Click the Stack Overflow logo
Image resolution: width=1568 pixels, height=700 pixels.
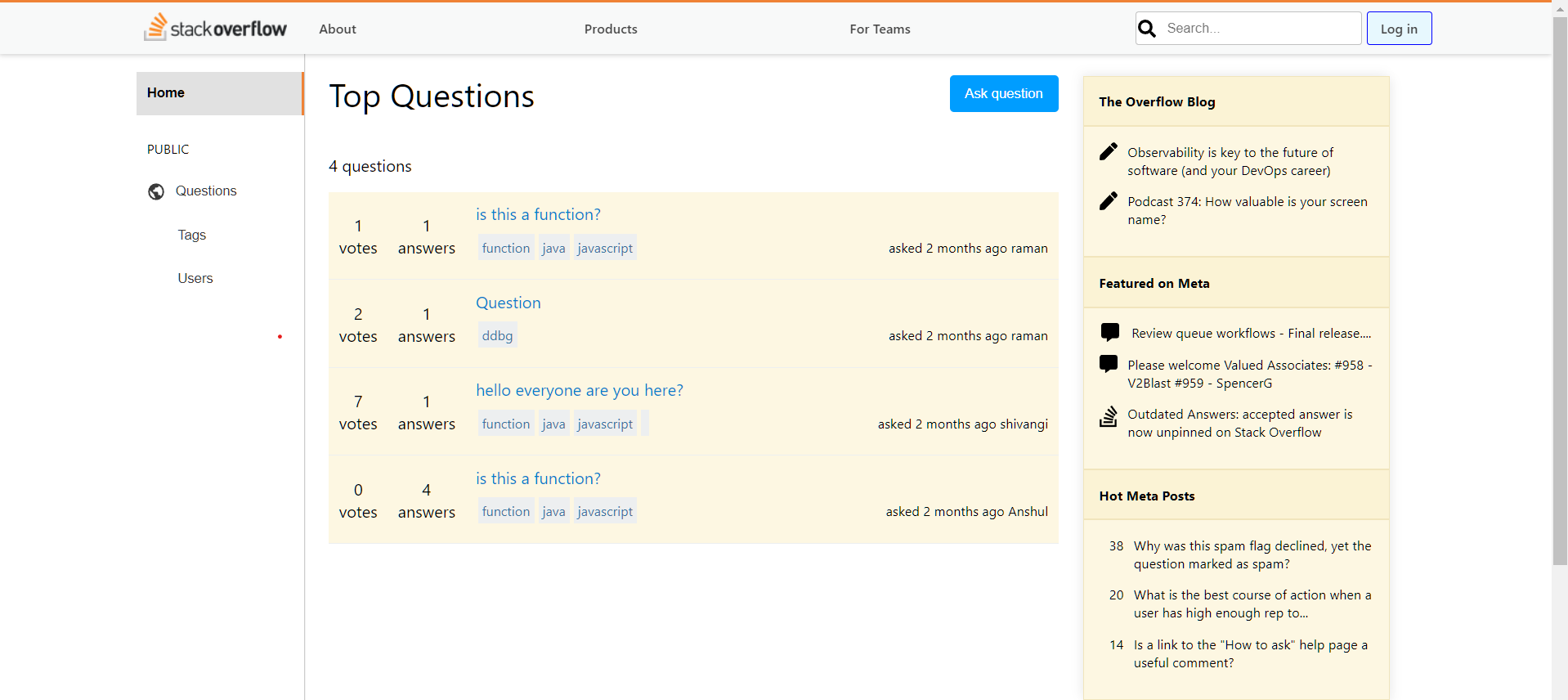point(215,28)
